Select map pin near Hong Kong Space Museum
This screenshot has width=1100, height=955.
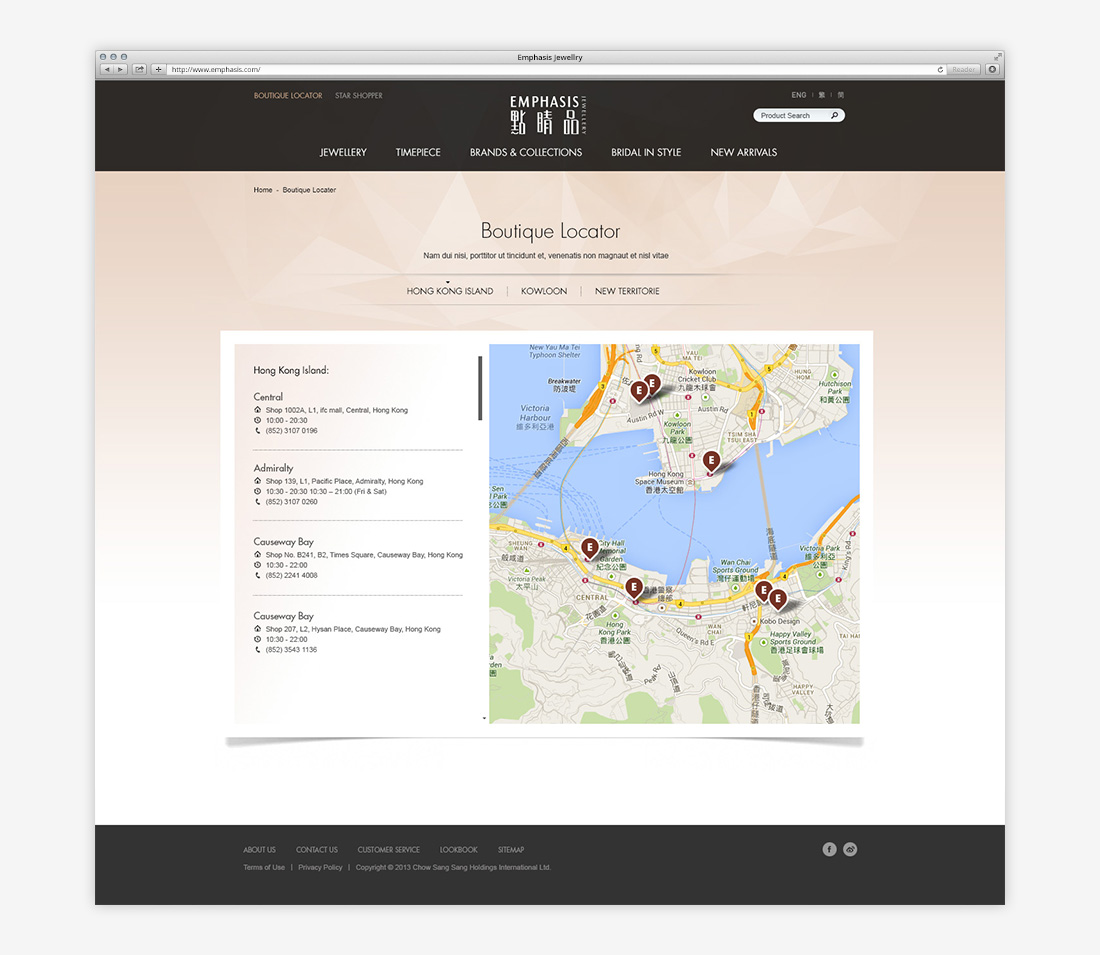[x=711, y=461]
